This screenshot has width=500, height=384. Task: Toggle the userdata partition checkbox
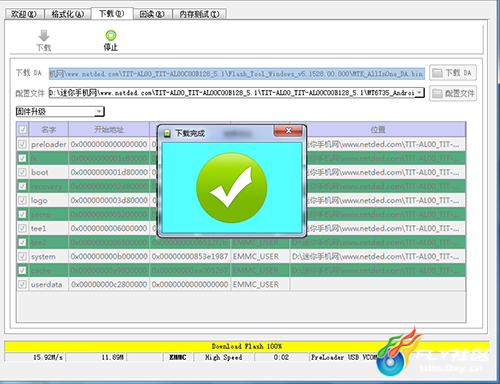pyautogui.click(x=22, y=284)
